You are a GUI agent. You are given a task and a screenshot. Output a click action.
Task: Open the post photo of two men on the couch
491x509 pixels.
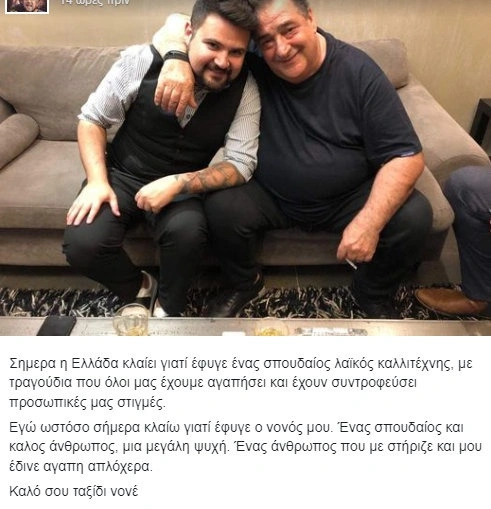(x=245, y=168)
